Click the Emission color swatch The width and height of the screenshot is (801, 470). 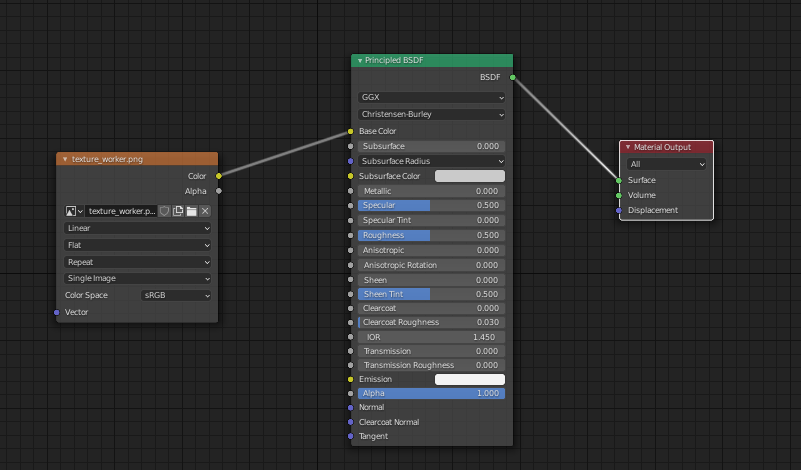point(469,380)
